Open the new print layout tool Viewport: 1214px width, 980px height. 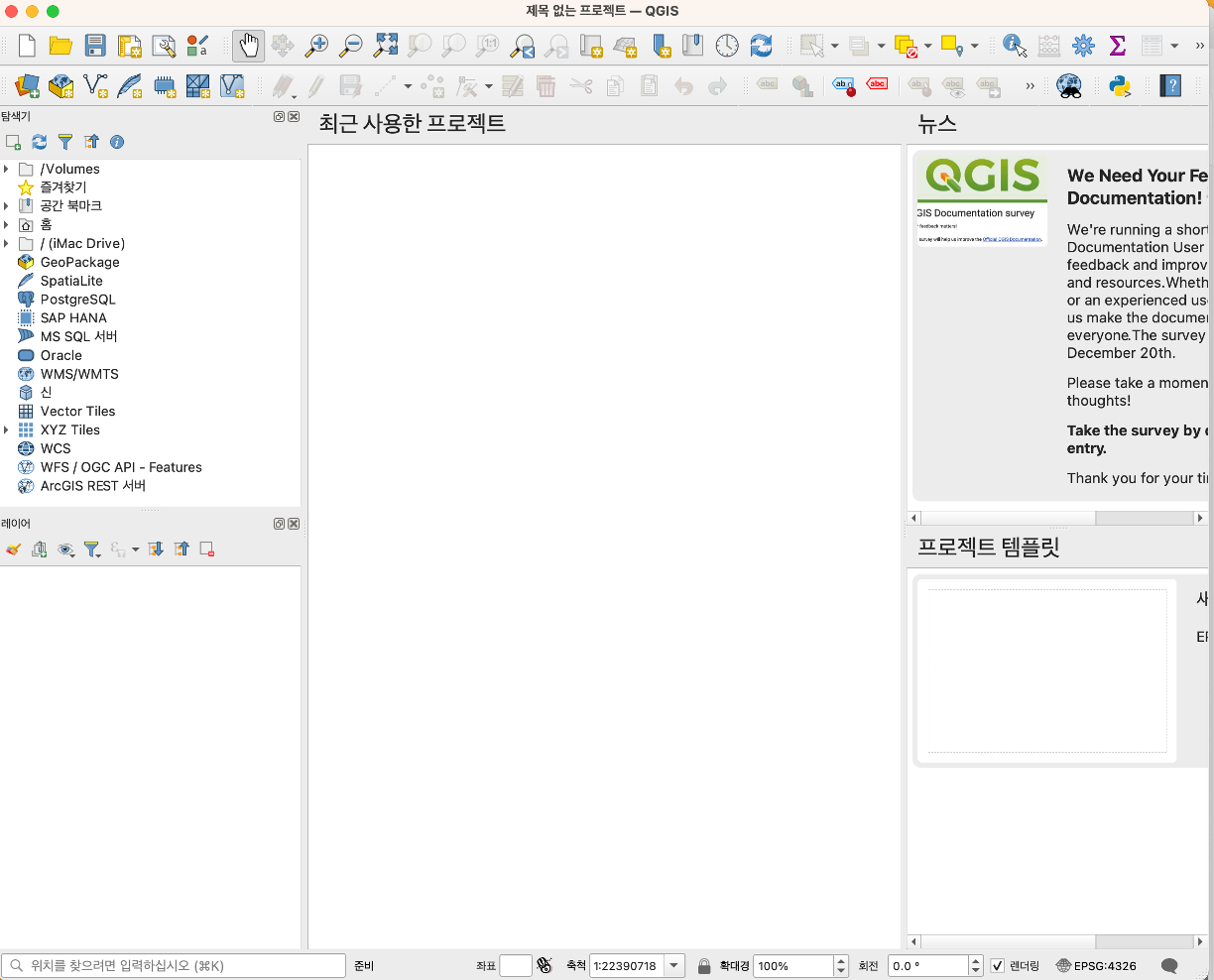(130, 46)
